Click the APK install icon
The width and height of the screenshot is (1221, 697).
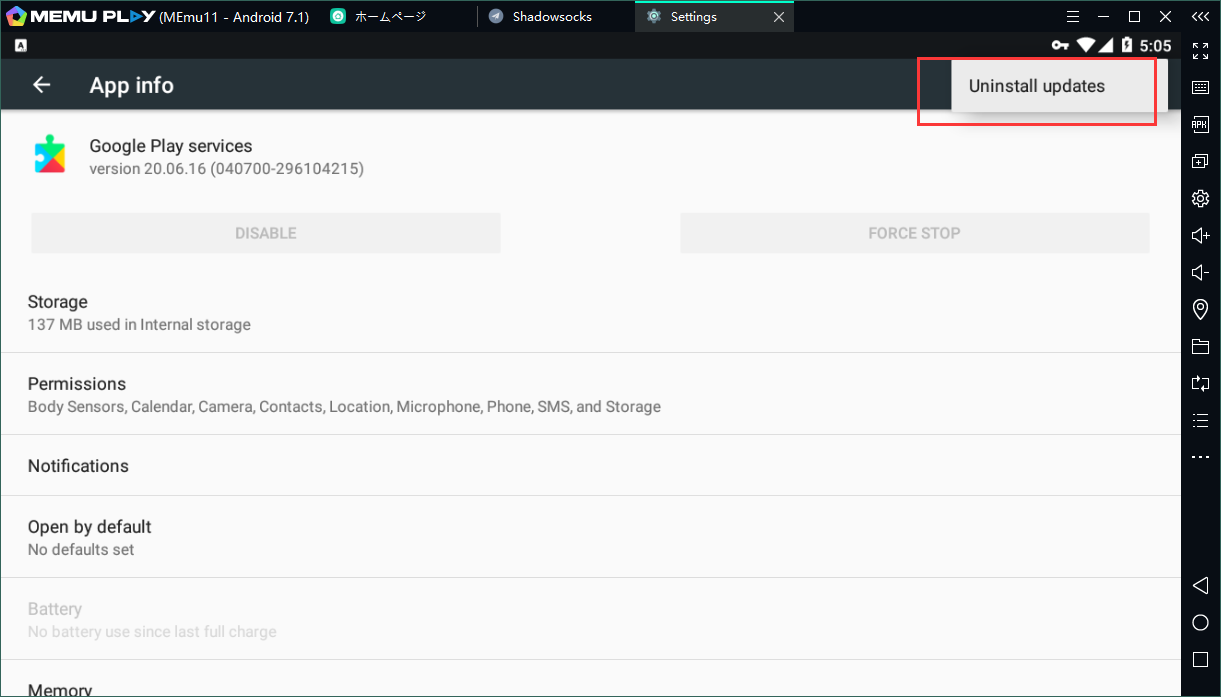(1200, 124)
